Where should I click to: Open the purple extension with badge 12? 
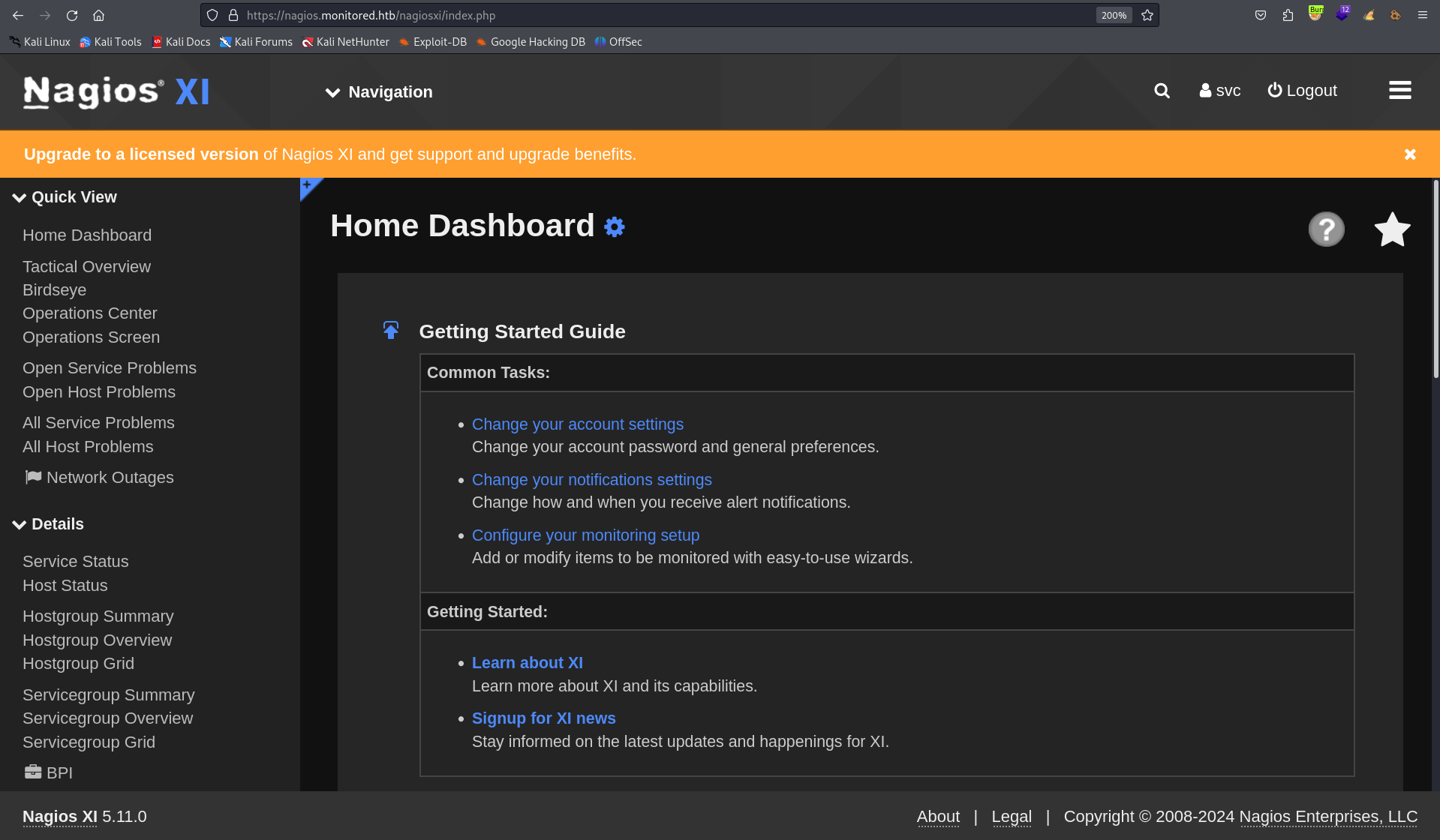[1342, 13]
